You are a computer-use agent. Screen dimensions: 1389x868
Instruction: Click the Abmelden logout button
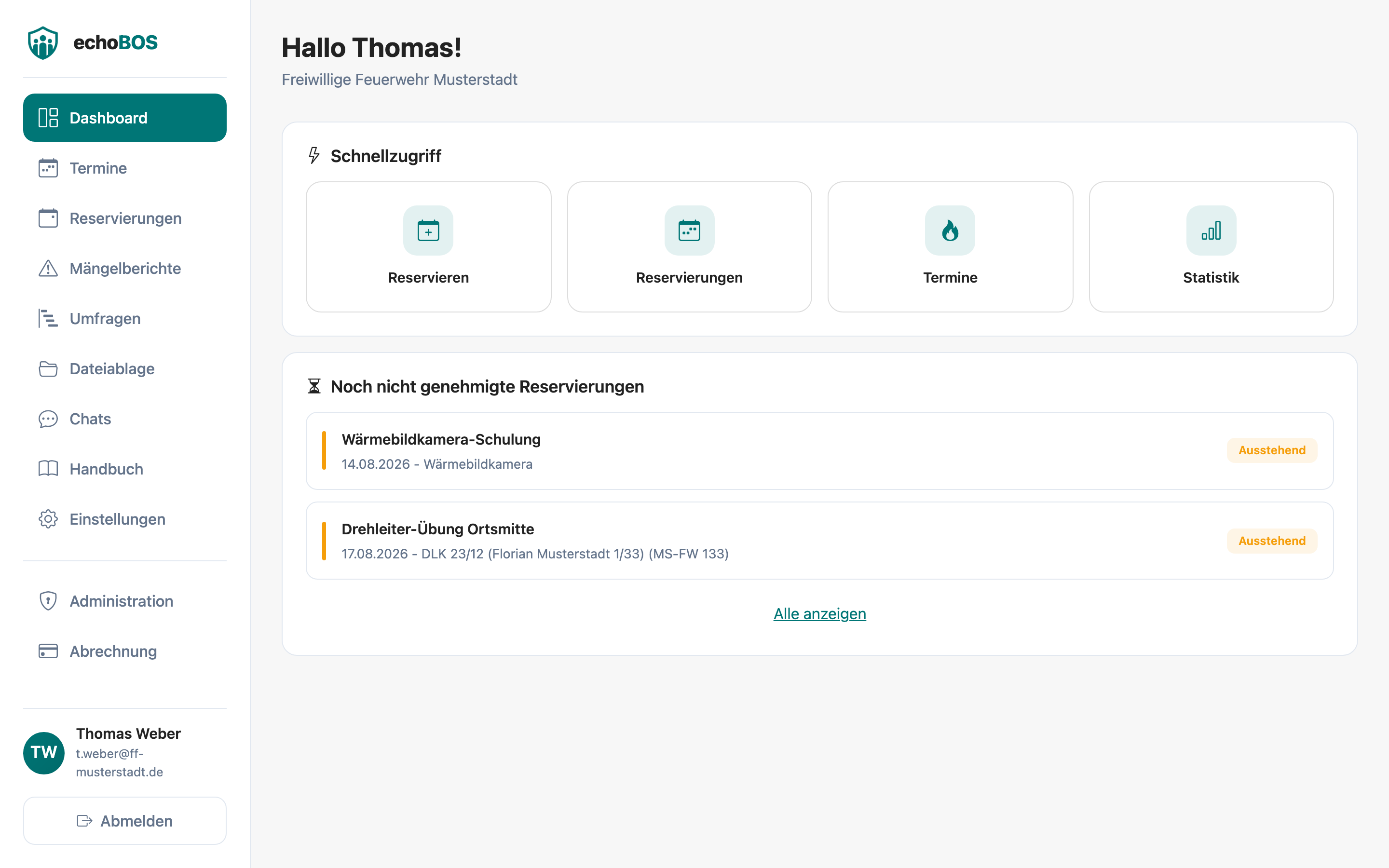coord(124,821)
